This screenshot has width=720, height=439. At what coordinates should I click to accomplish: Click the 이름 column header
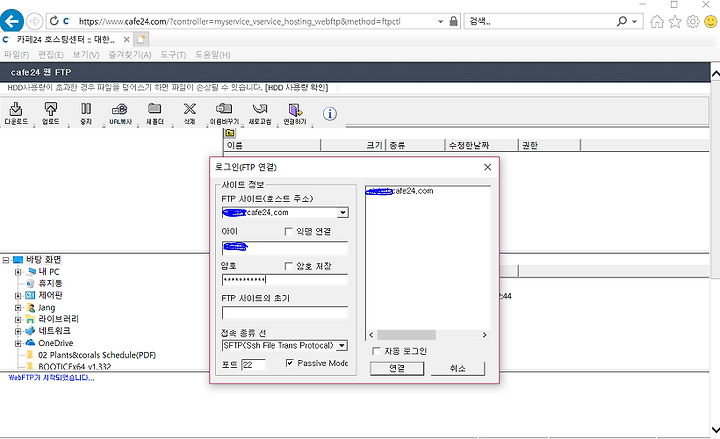272,145
